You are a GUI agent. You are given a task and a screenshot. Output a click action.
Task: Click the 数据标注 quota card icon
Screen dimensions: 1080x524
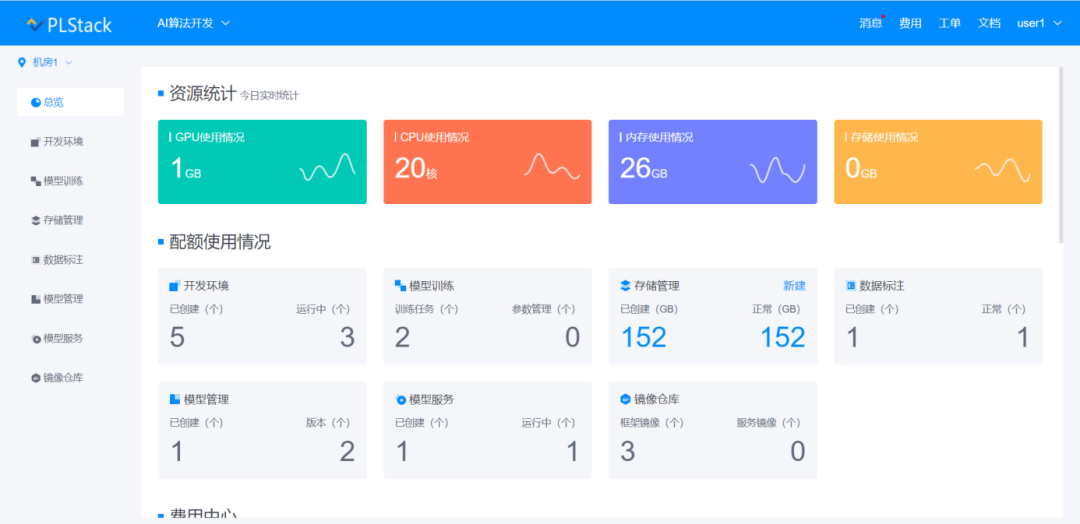coord(851,285)
